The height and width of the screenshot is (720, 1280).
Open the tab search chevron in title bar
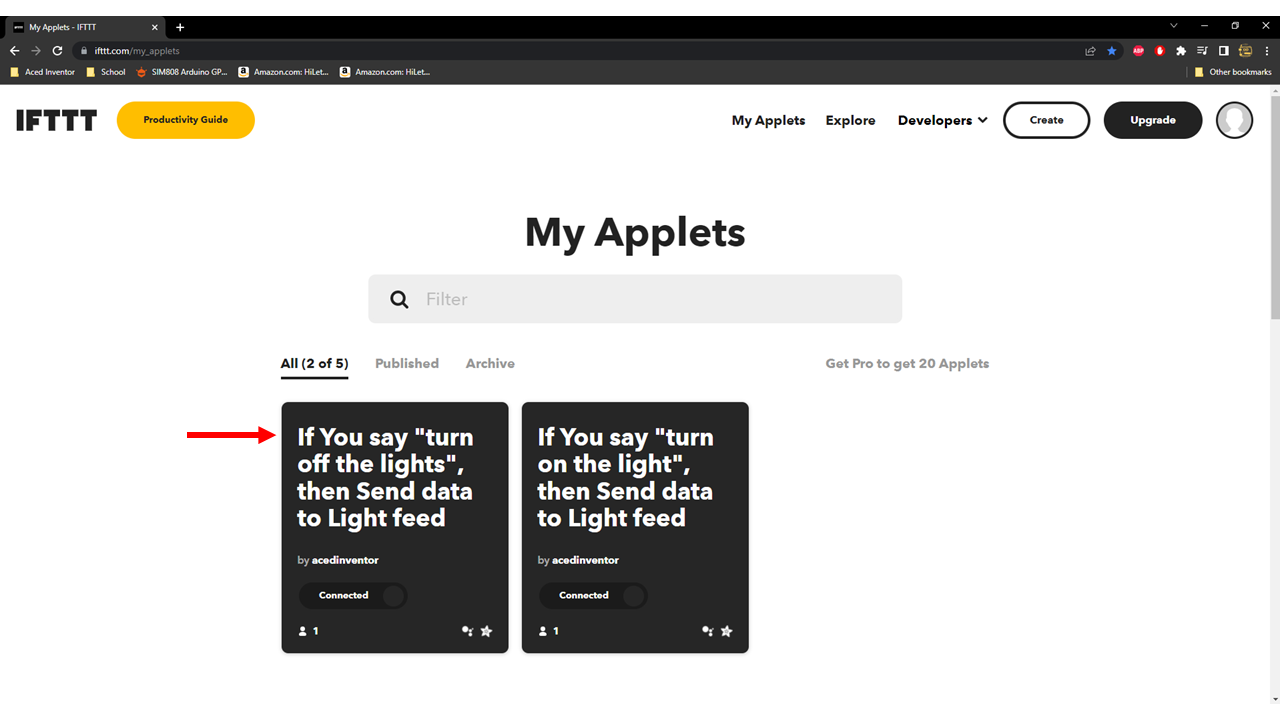[1173, 26]
